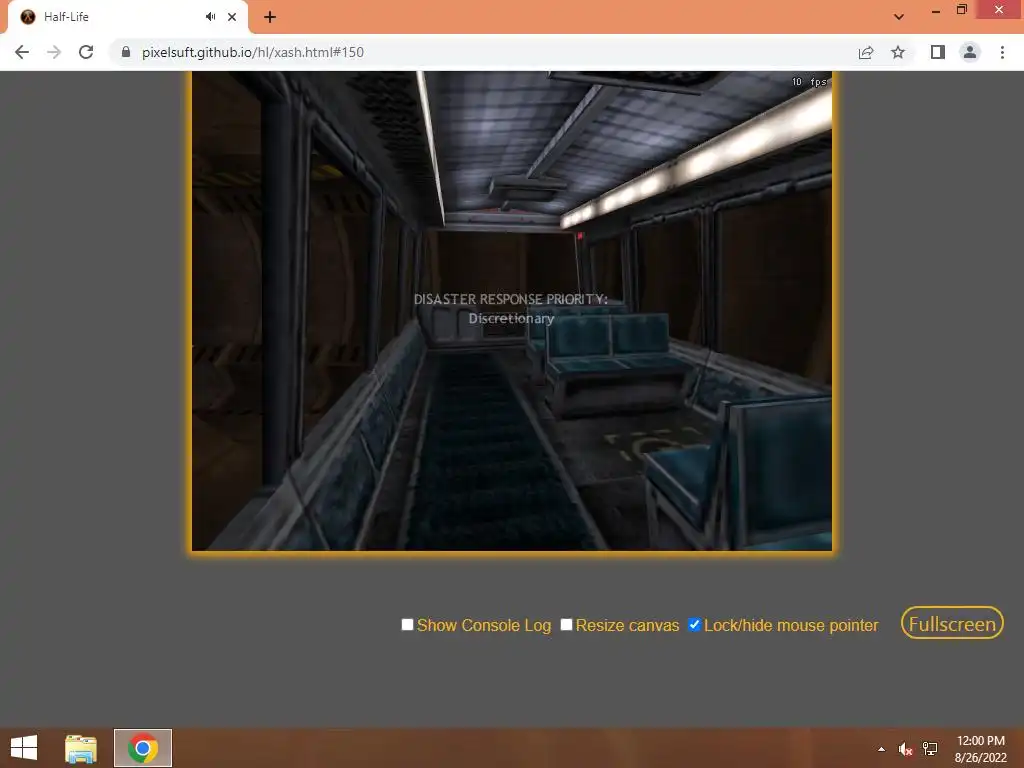View site info via the lock icon
The width and height of the screenshot is (1024, 768).
tap(126, 52)
